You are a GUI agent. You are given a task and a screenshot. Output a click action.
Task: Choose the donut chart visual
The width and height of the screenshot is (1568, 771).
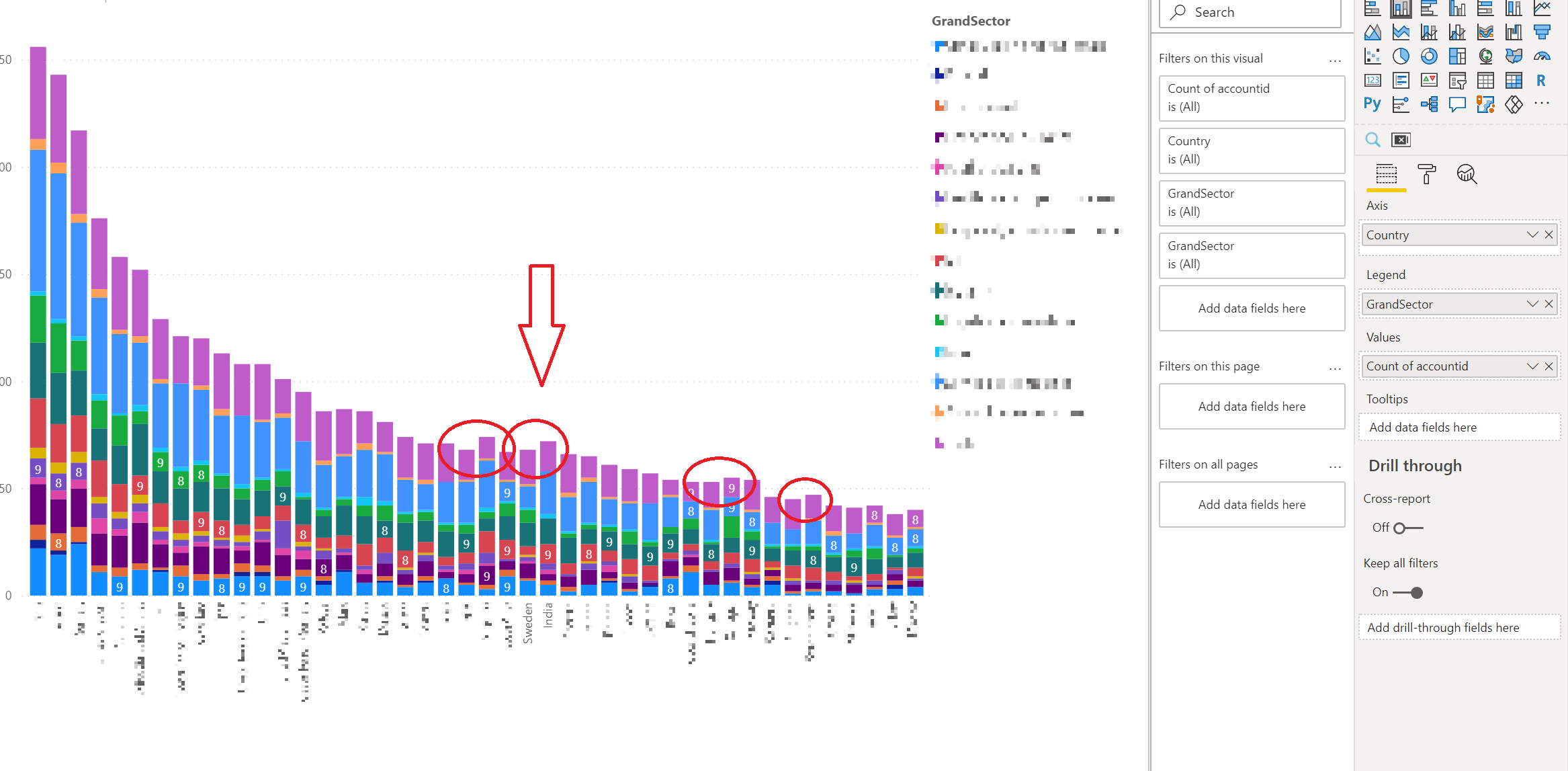click(1429, 56)
